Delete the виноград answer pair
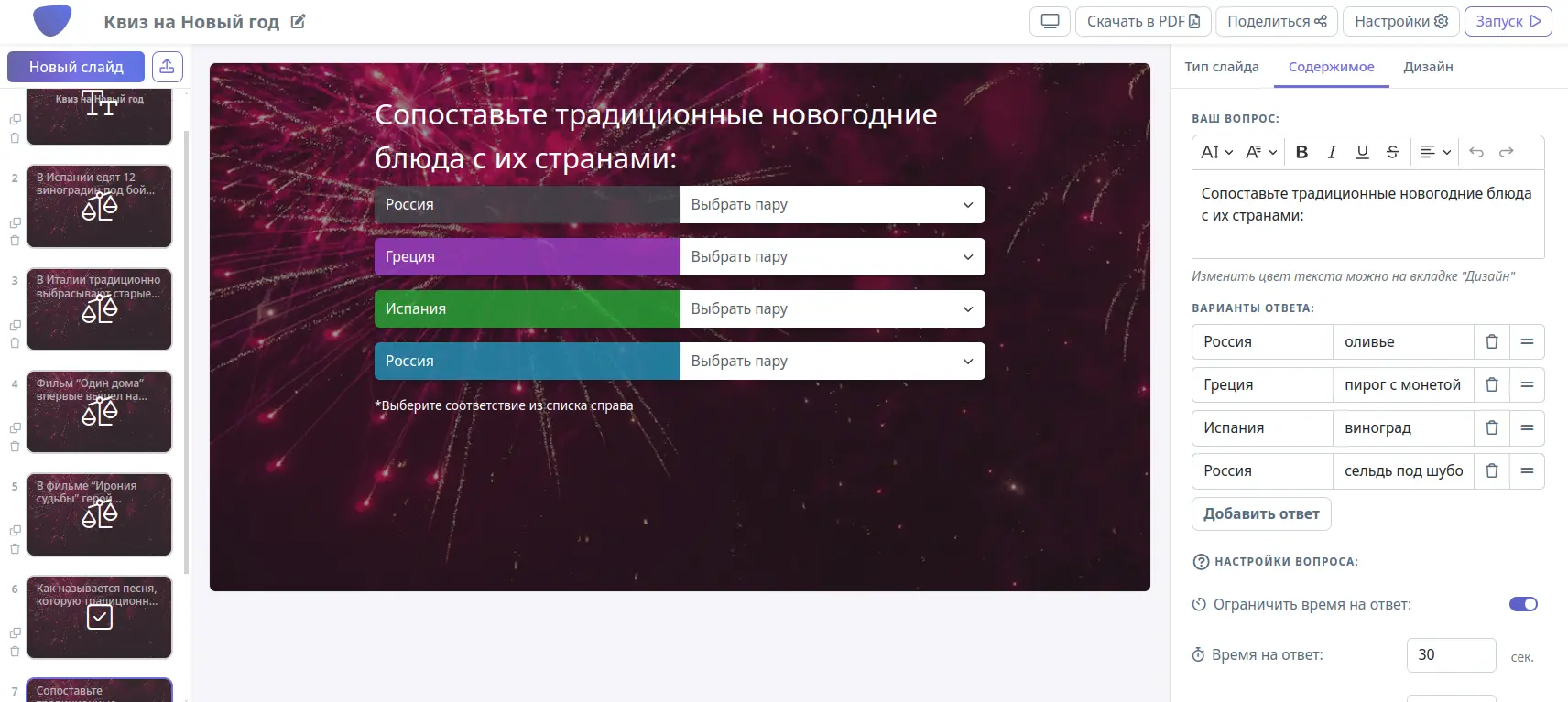 click(1492, 427)
